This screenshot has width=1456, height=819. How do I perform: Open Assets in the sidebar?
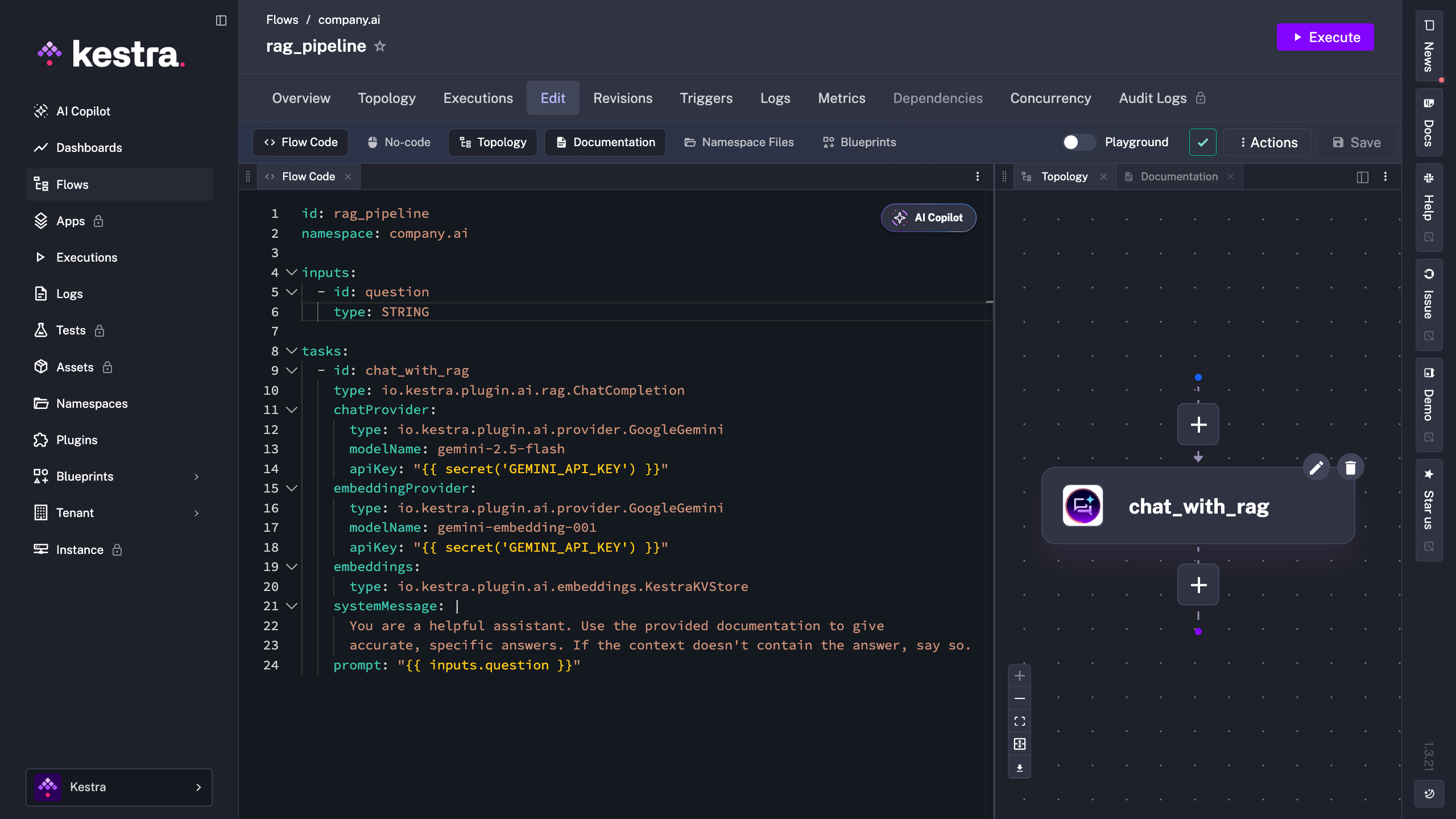(119, 367)
